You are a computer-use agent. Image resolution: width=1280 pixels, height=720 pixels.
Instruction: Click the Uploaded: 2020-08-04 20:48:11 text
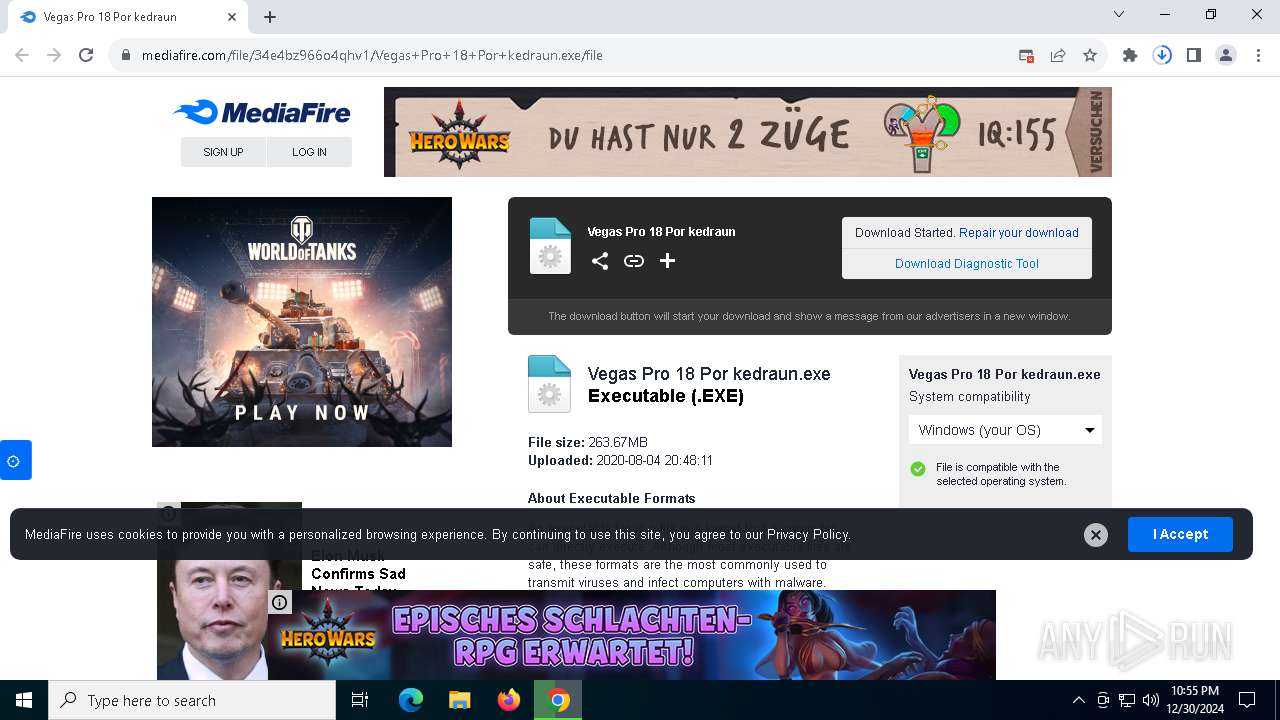620,461
